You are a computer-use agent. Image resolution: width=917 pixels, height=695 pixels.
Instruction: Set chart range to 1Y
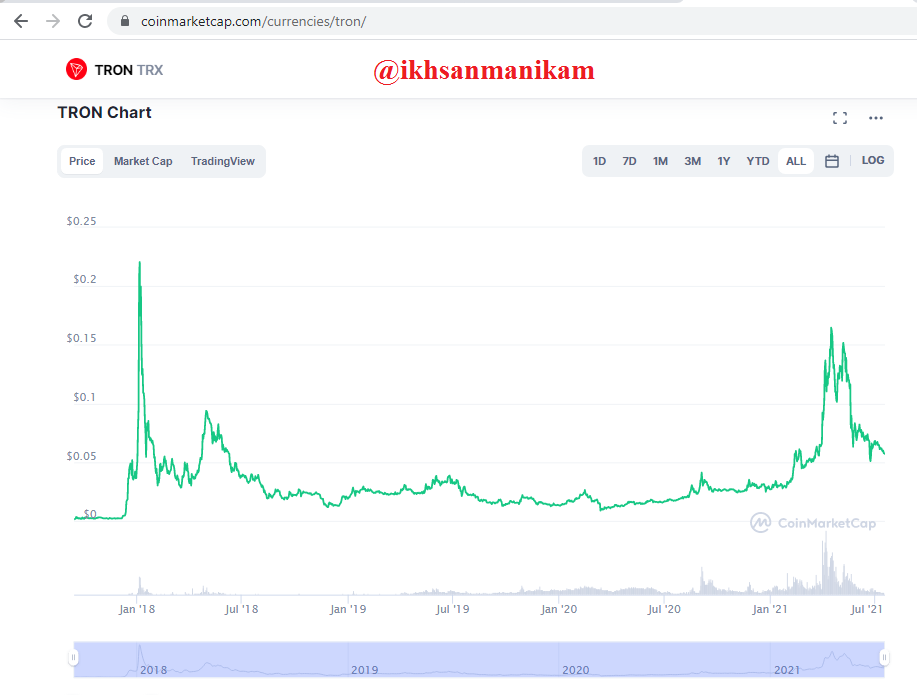tap(724, 161)
